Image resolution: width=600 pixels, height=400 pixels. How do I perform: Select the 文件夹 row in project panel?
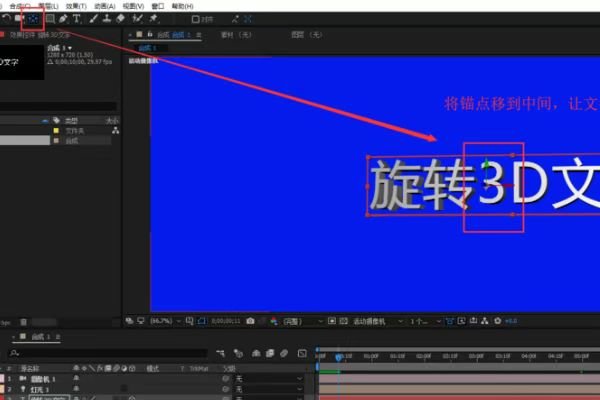pos(55,131)
